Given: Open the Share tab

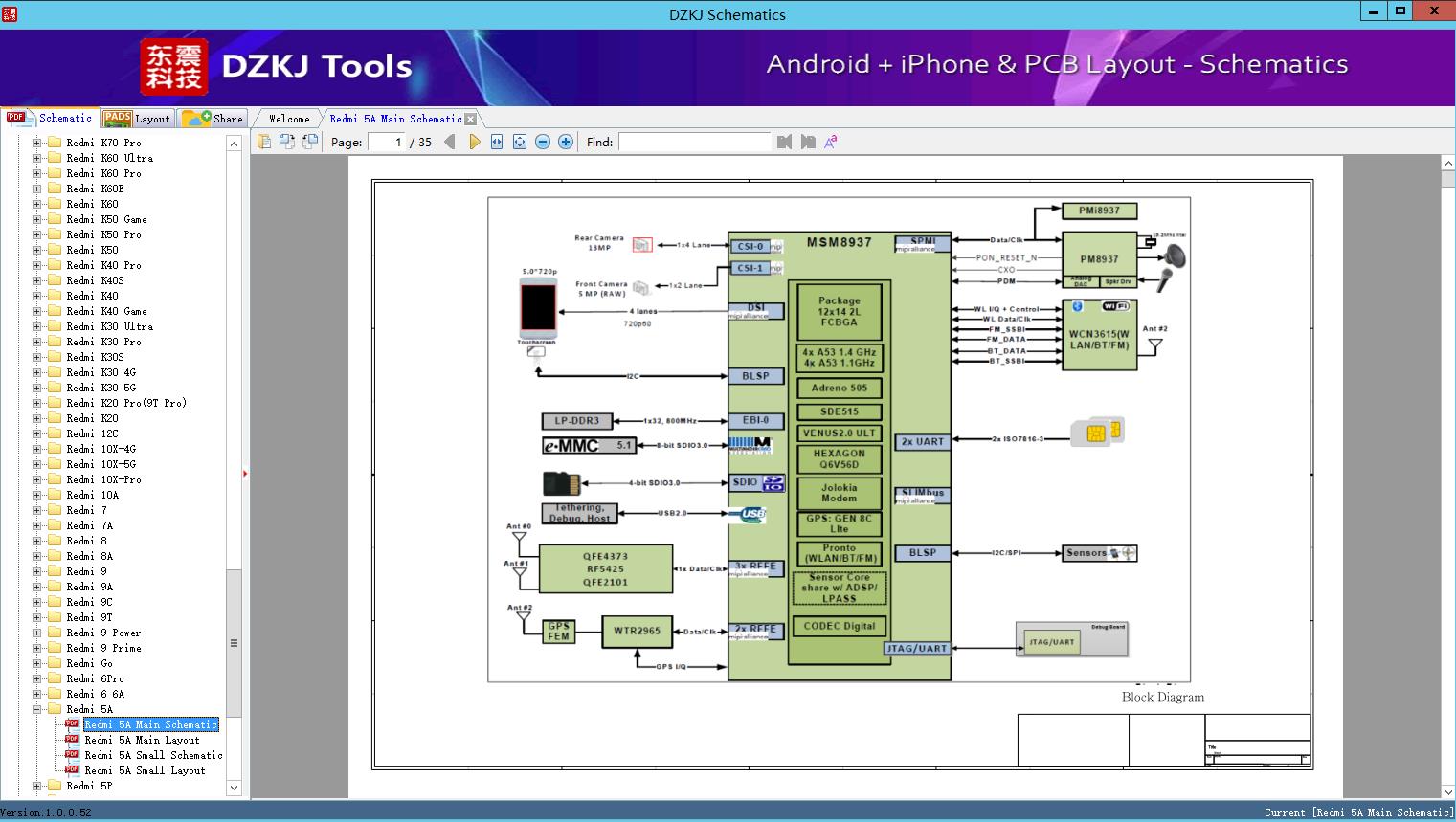Looking at the screenshot, I should tap(213, 119).
